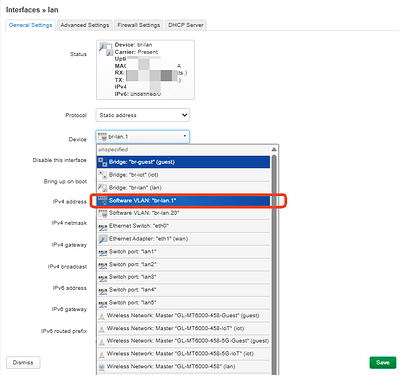Choose the unspecified device option

pyautogui.click(x=183, y=150)
